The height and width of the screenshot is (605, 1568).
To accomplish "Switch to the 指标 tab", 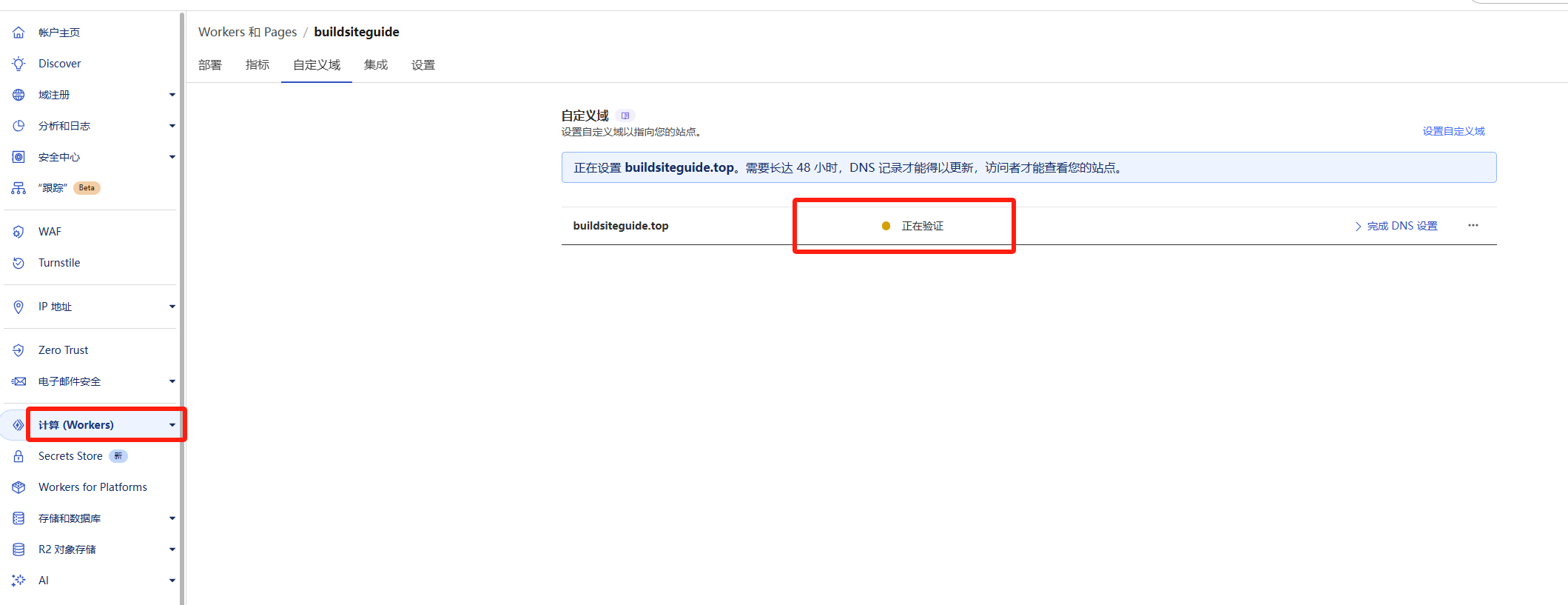I will tap(258, 65).
